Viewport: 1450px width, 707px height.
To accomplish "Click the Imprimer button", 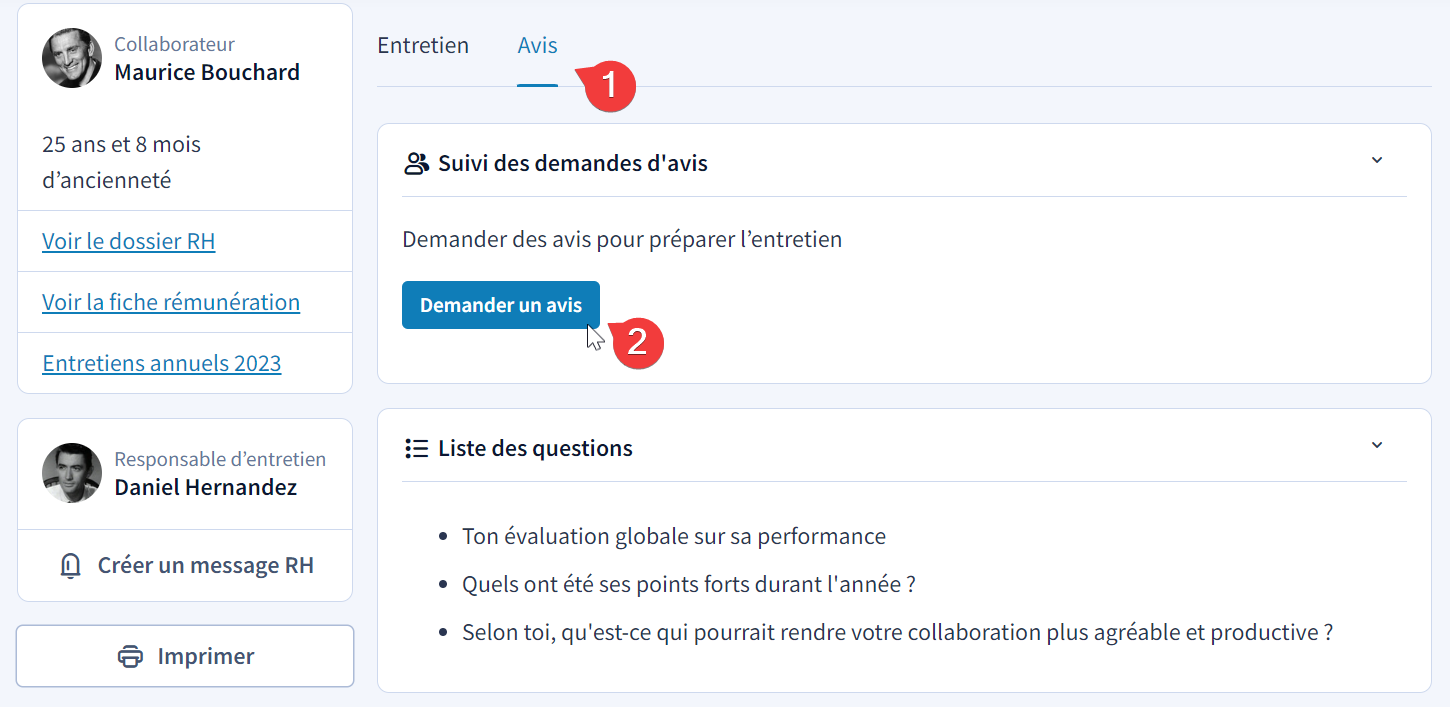I will tap(185, 657).
